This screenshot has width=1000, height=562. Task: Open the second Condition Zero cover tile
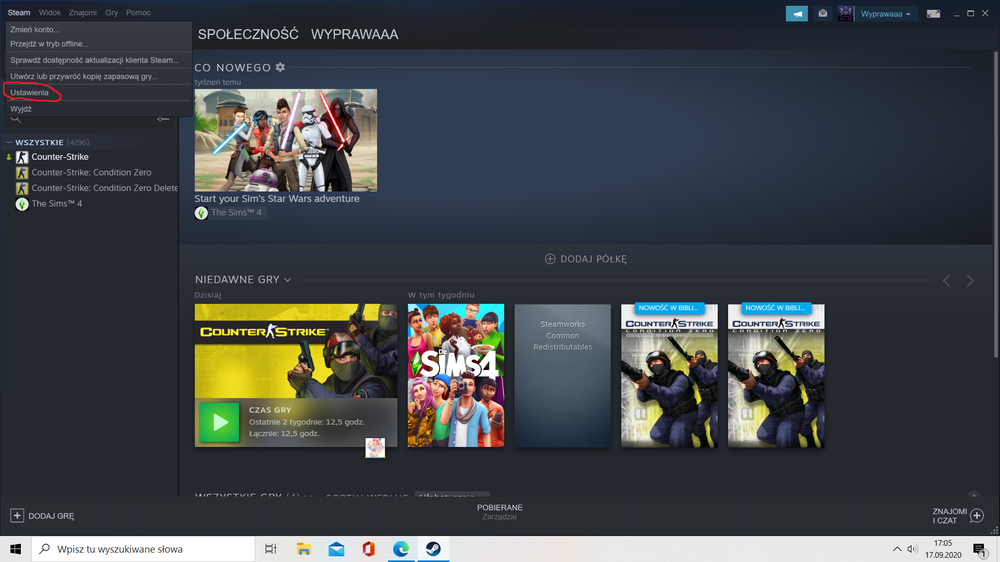tap(776, 375)
